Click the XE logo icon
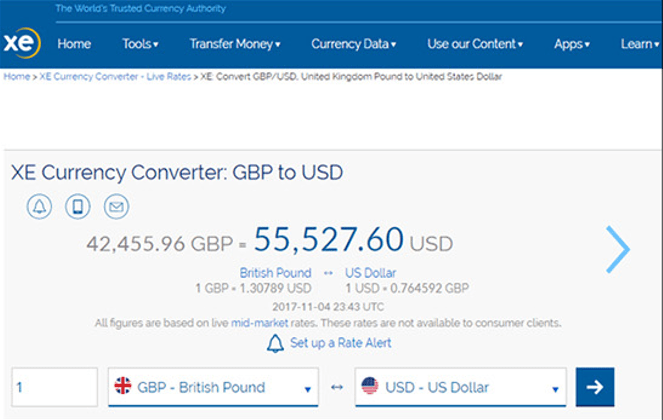The width and height of the screenshot is (663, 420). click(22, 43)
